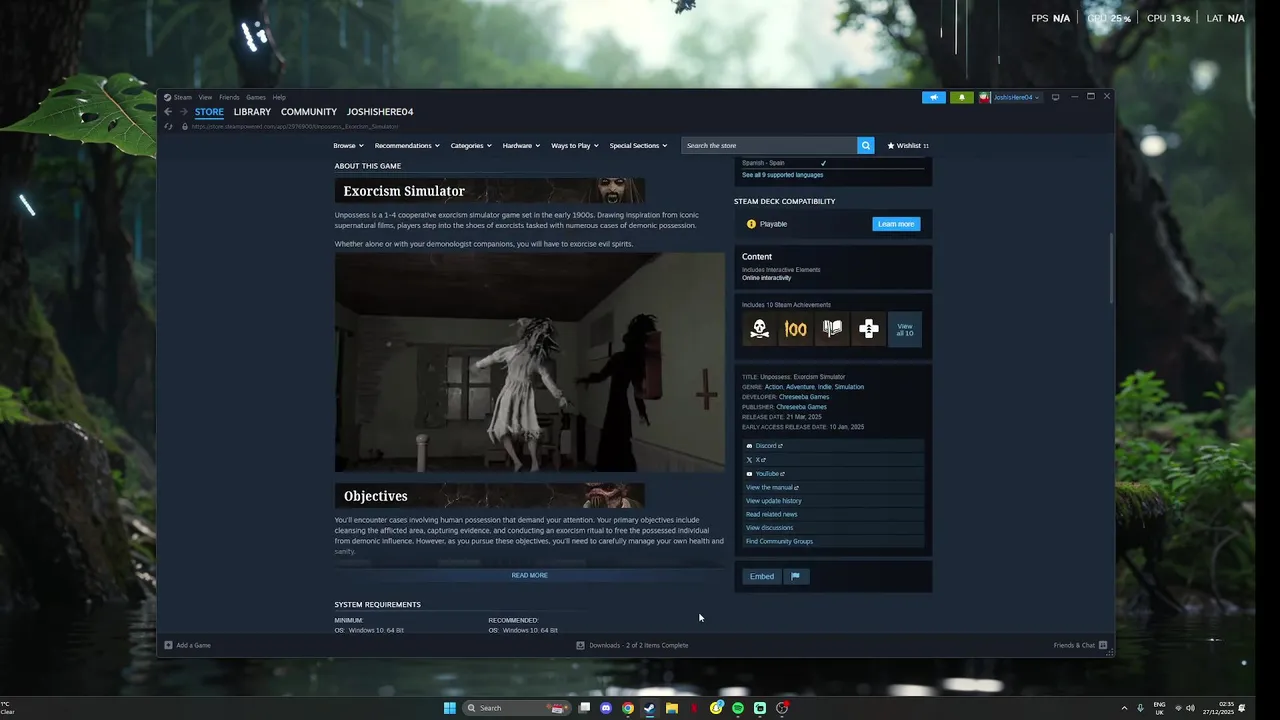This screenshot has width=1280, height=720.
Task: Click the open book achievement icon
Action: [x=832, y=329]
